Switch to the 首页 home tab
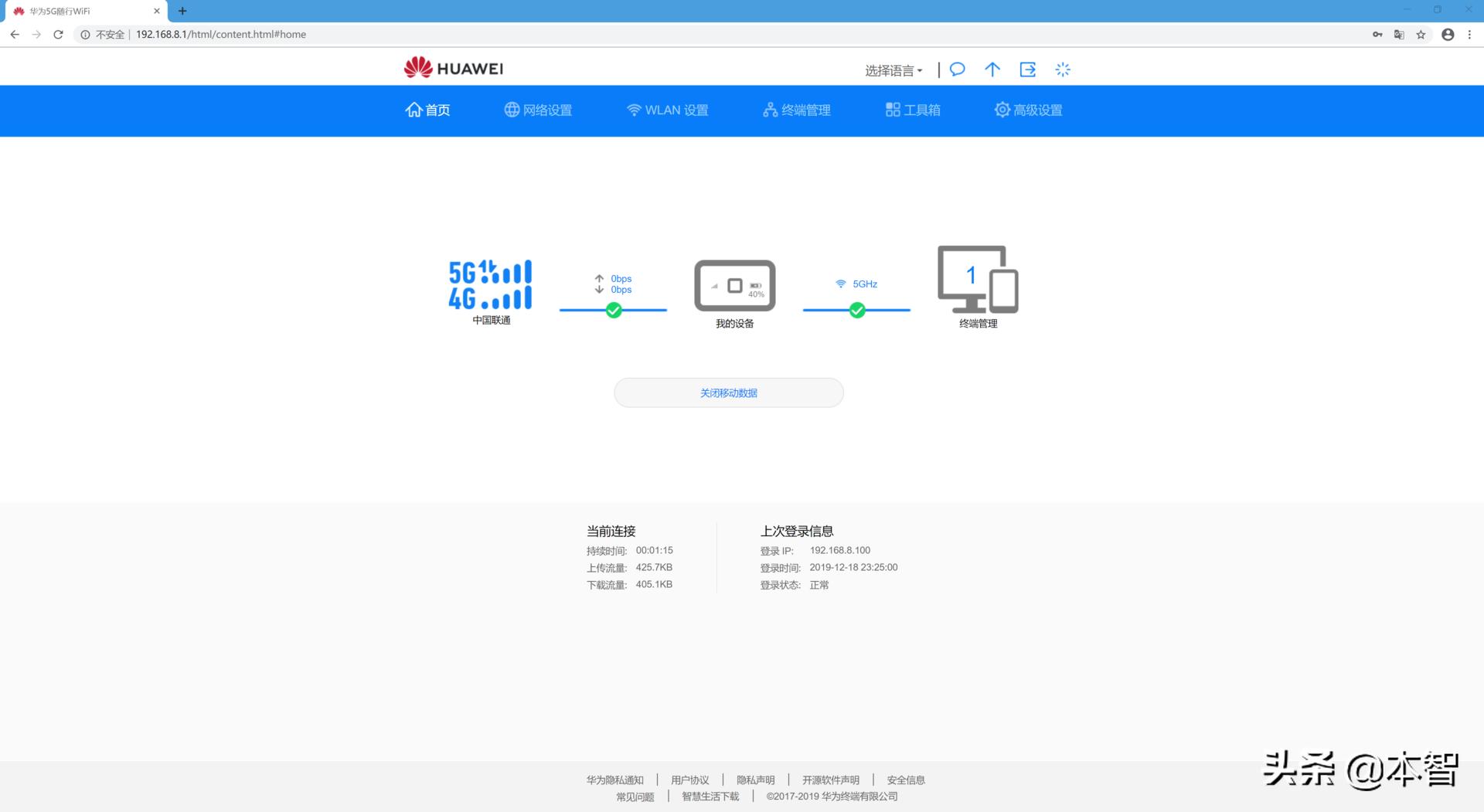The image size is (1484, 812). click(427, 110)
